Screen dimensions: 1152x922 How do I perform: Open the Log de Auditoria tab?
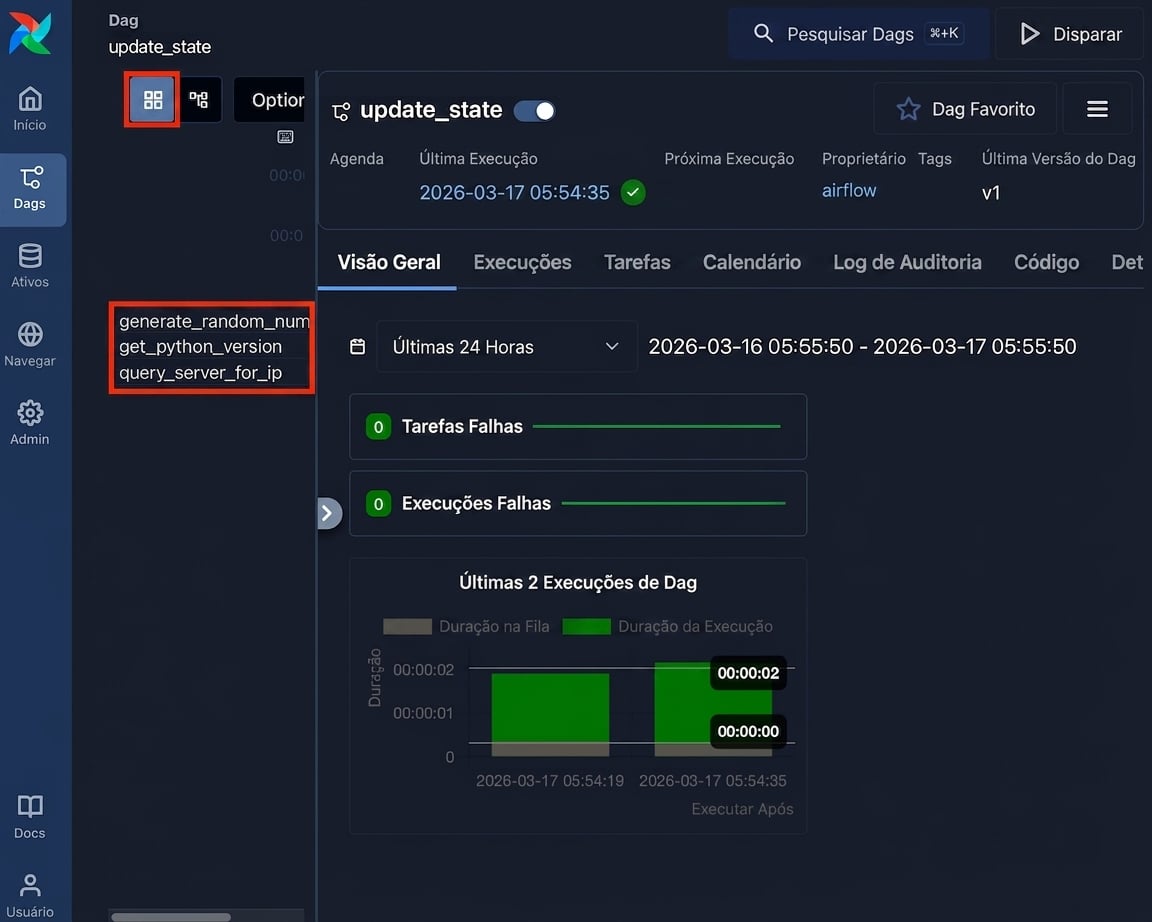pos(907,262)
